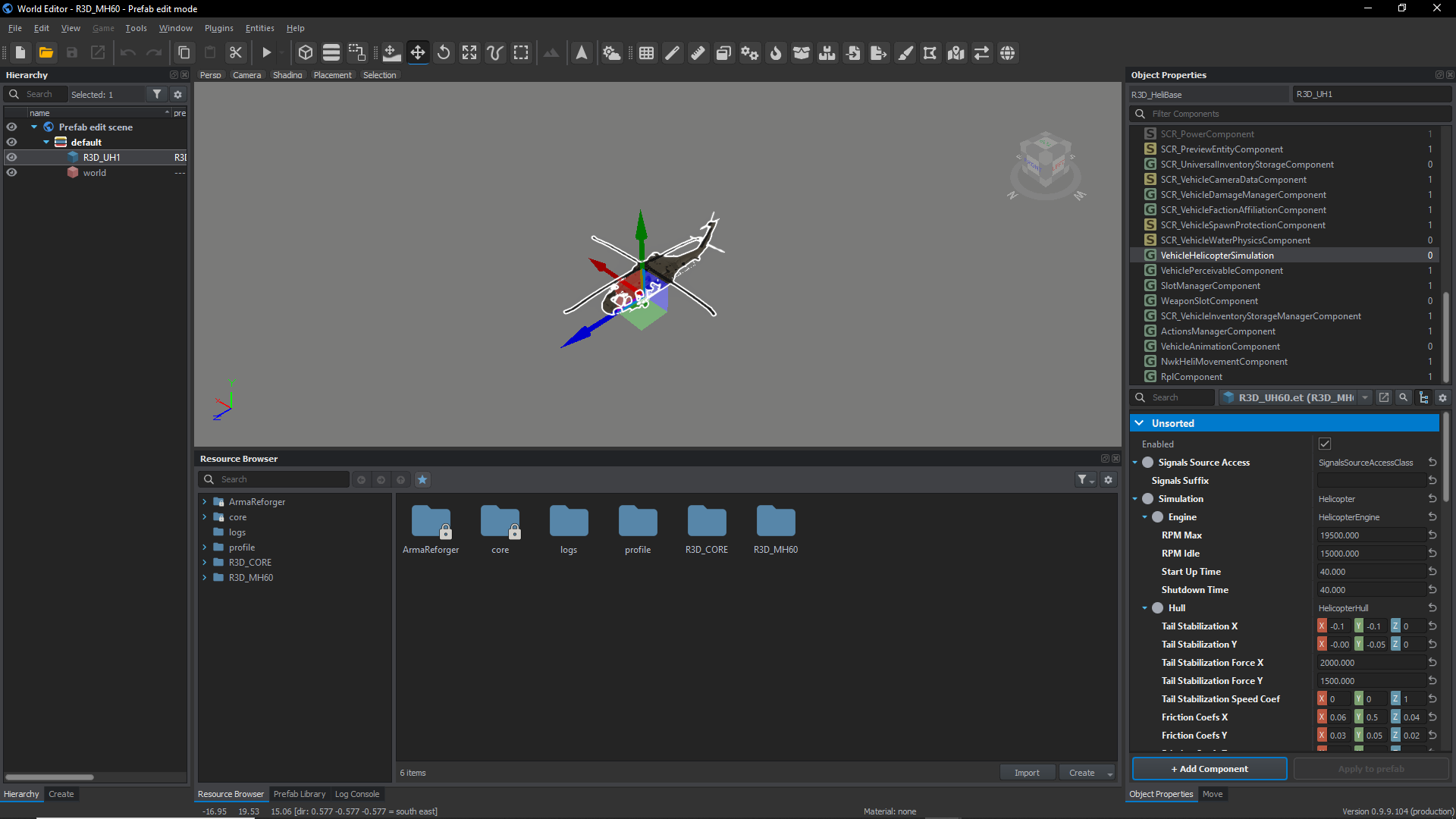Open the Plugins menu
The width and height of the screenshot is (1456, 819).
(218, 28)
